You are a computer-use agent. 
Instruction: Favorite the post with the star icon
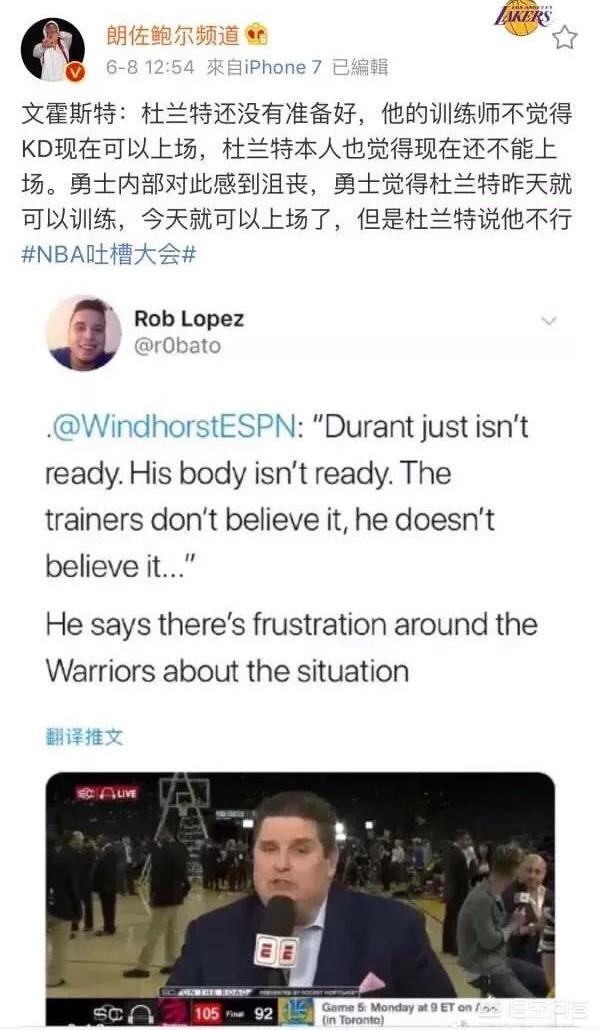point(564,37)
